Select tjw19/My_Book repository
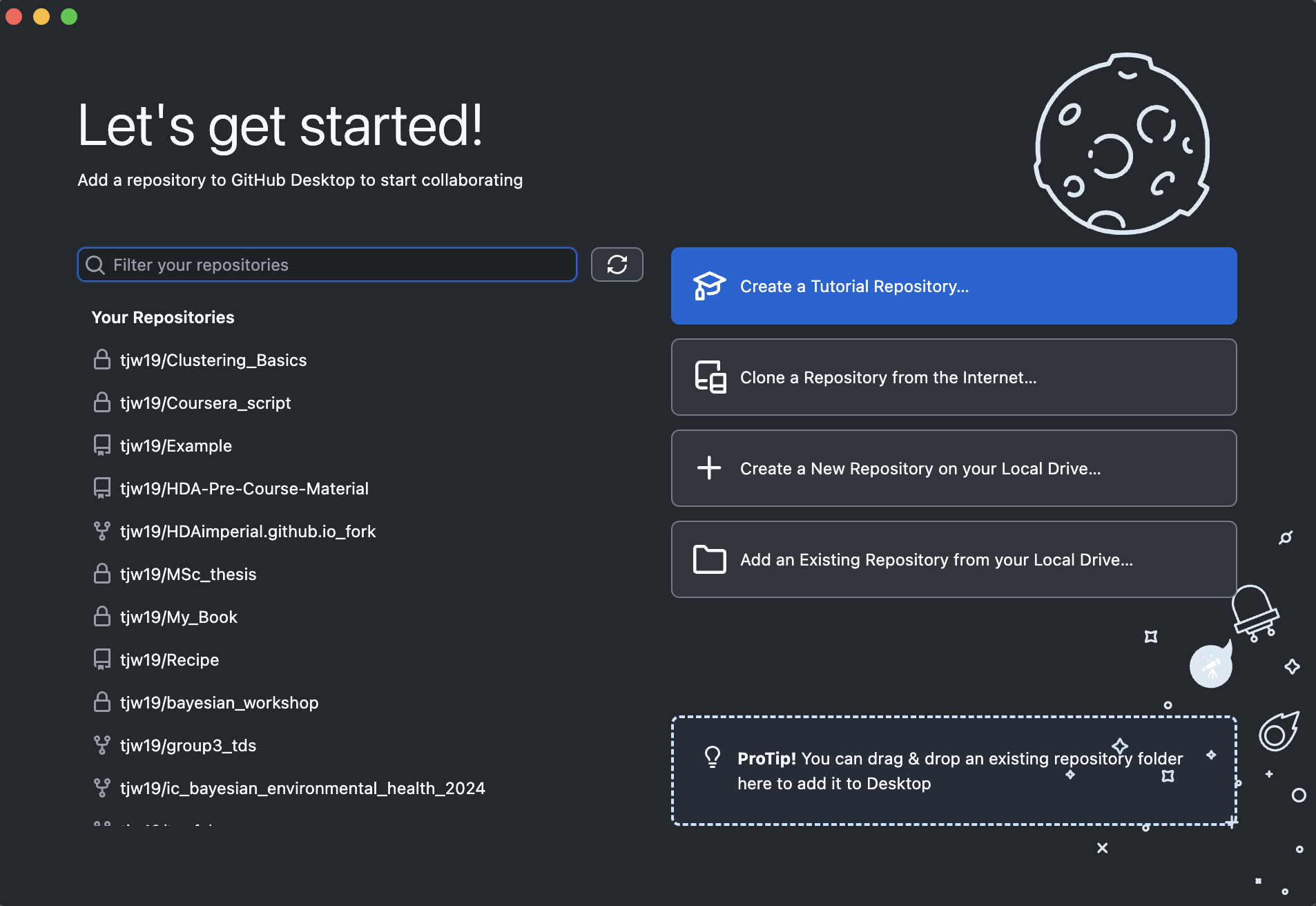 [360, 617]
